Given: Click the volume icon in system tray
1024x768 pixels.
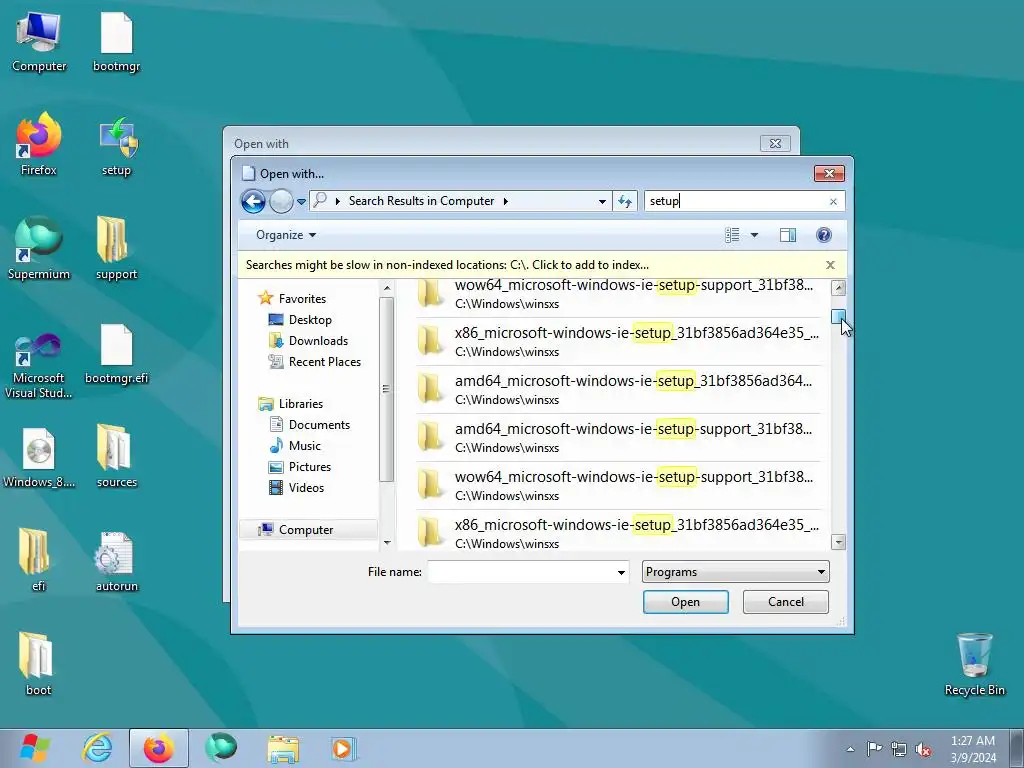Looking at the screenshot, I should [x=923, y=749].
